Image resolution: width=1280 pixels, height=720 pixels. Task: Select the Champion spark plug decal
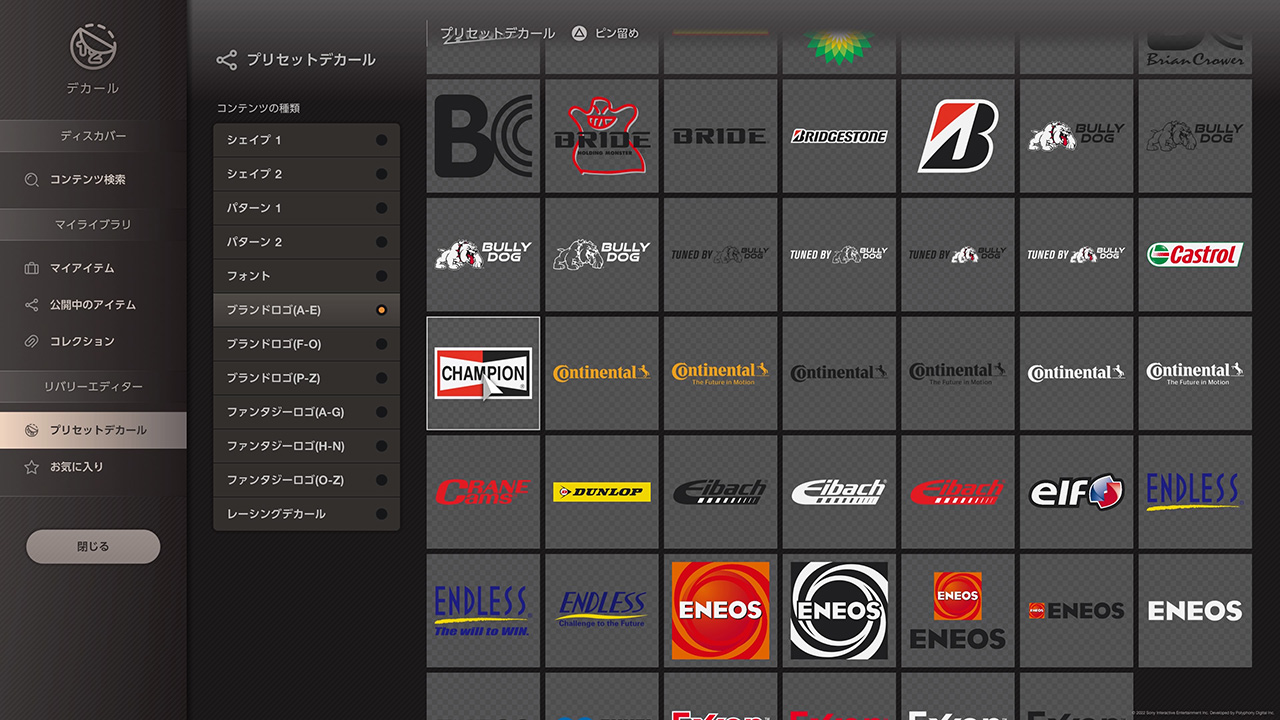point(483,373)
